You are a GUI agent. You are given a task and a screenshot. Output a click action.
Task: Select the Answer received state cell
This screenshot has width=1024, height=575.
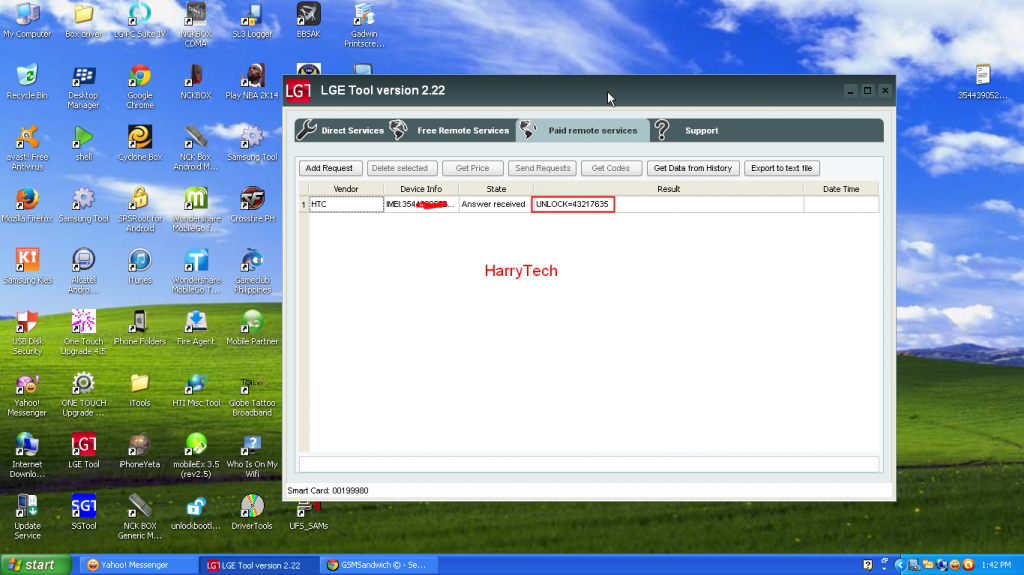pos(495,204)
